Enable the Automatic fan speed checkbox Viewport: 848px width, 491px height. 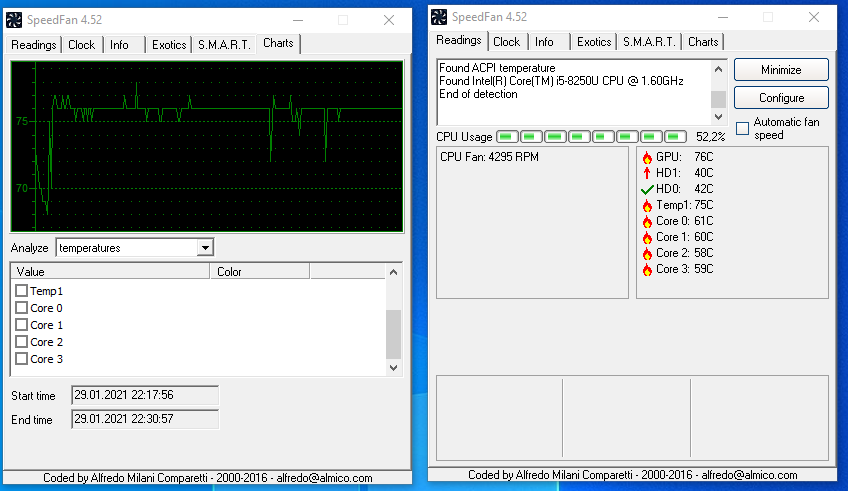743,129
